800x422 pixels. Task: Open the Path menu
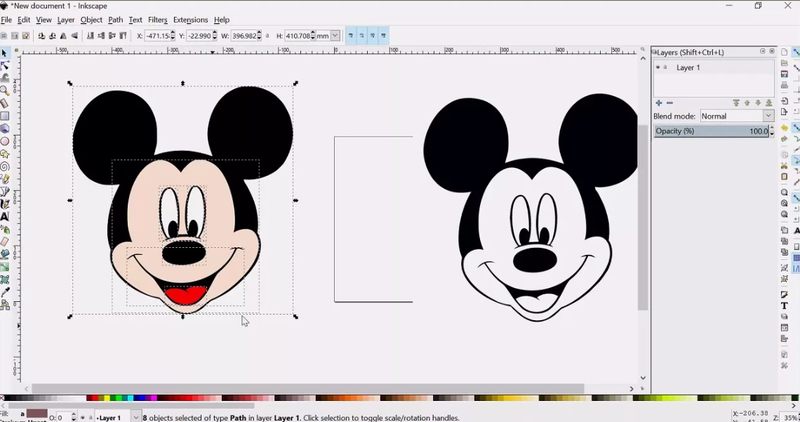pos(115,20)
